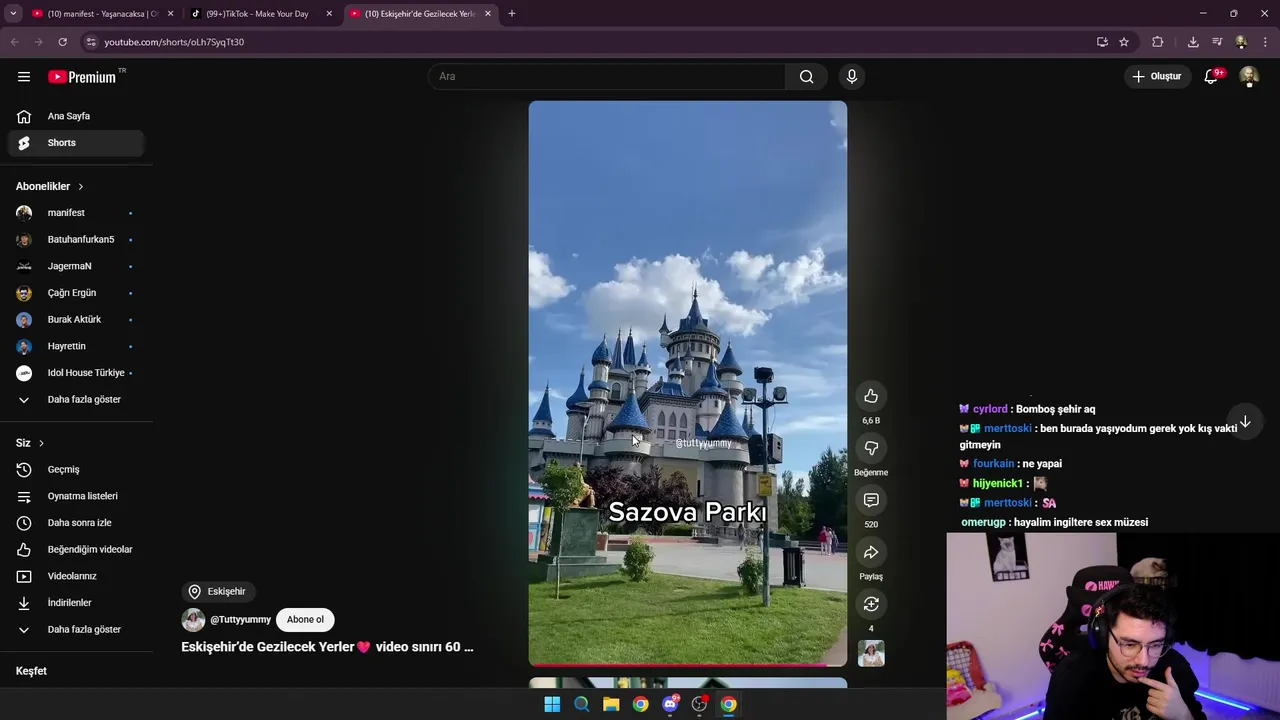Open a new browser tab
This screenshot has height=720, width=1280.
pos(512,14)
